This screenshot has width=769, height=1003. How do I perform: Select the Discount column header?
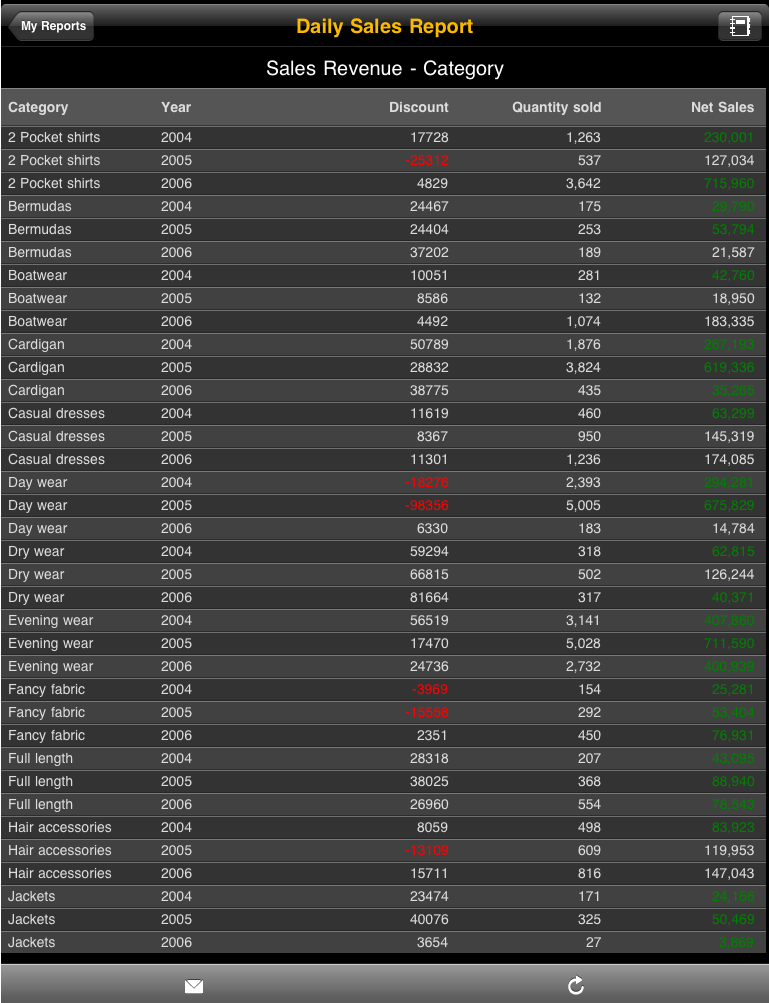pyautogui.click(x=418, y=107)
